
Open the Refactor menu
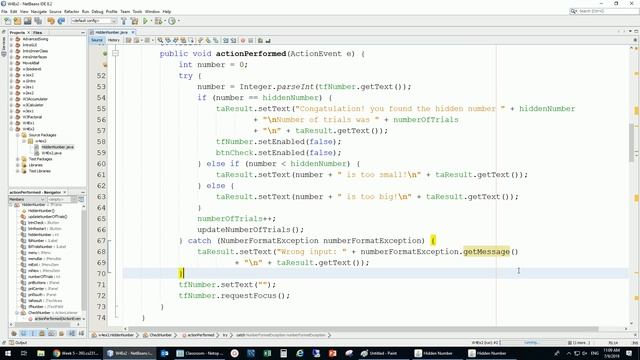coord(71,11)
